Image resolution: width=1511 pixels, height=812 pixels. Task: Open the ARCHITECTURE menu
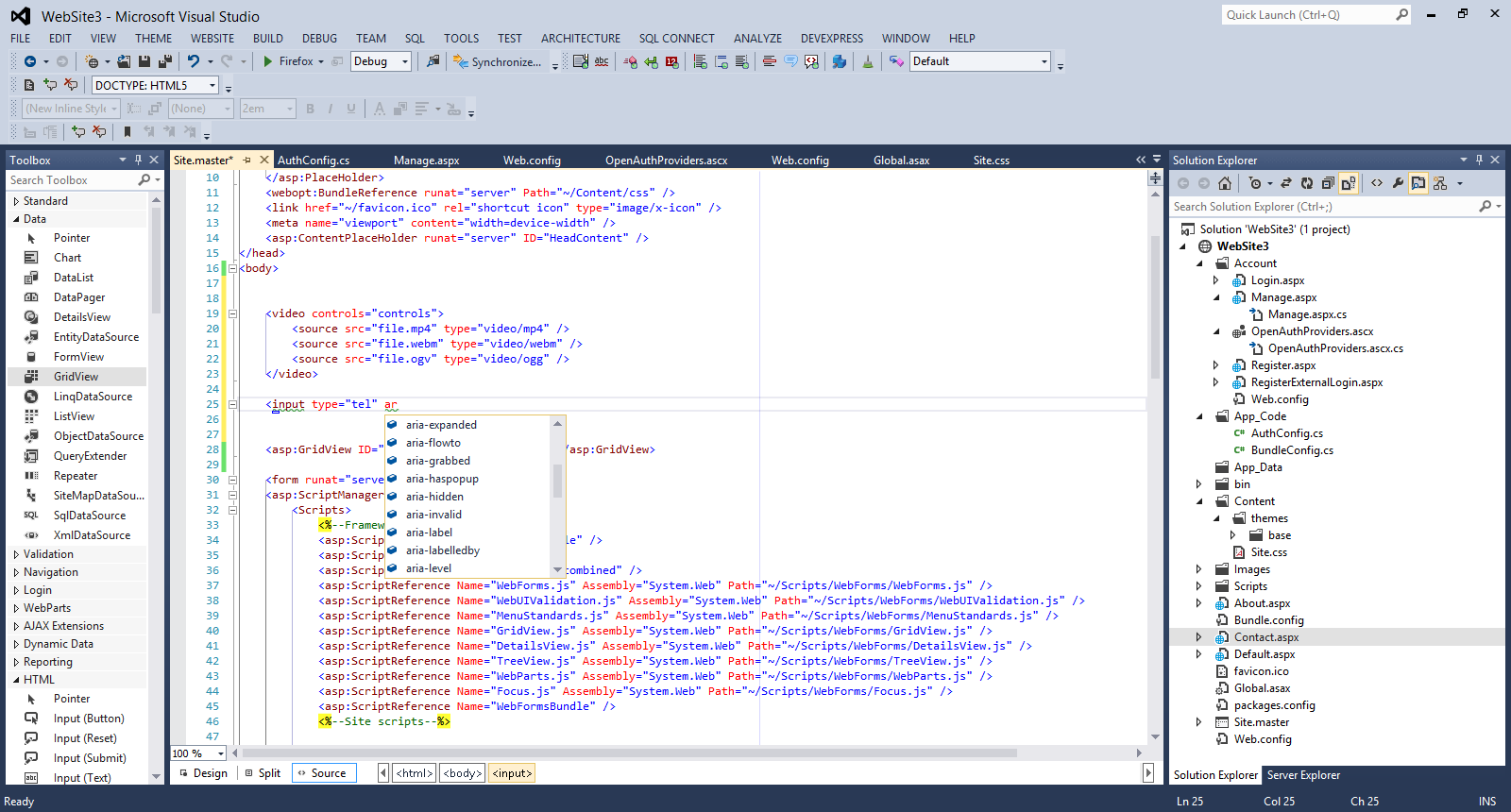pyautogui.click(x=581, y=39)
